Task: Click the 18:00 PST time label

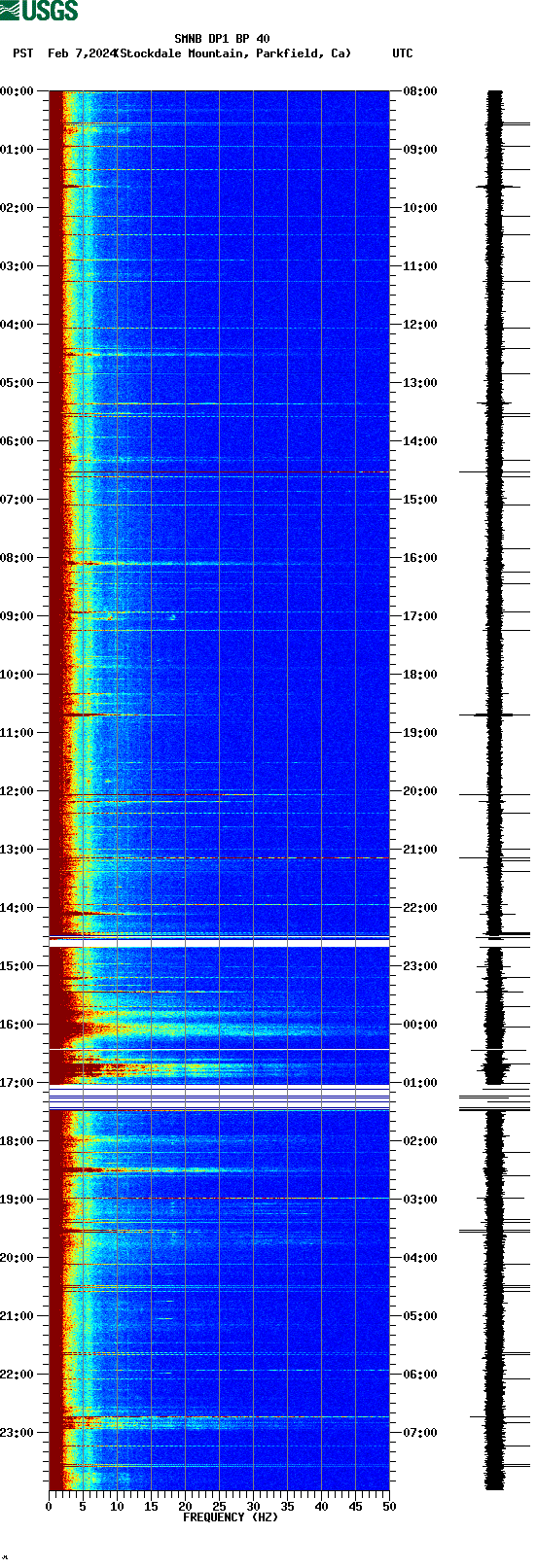Action: click(18, 1141)
